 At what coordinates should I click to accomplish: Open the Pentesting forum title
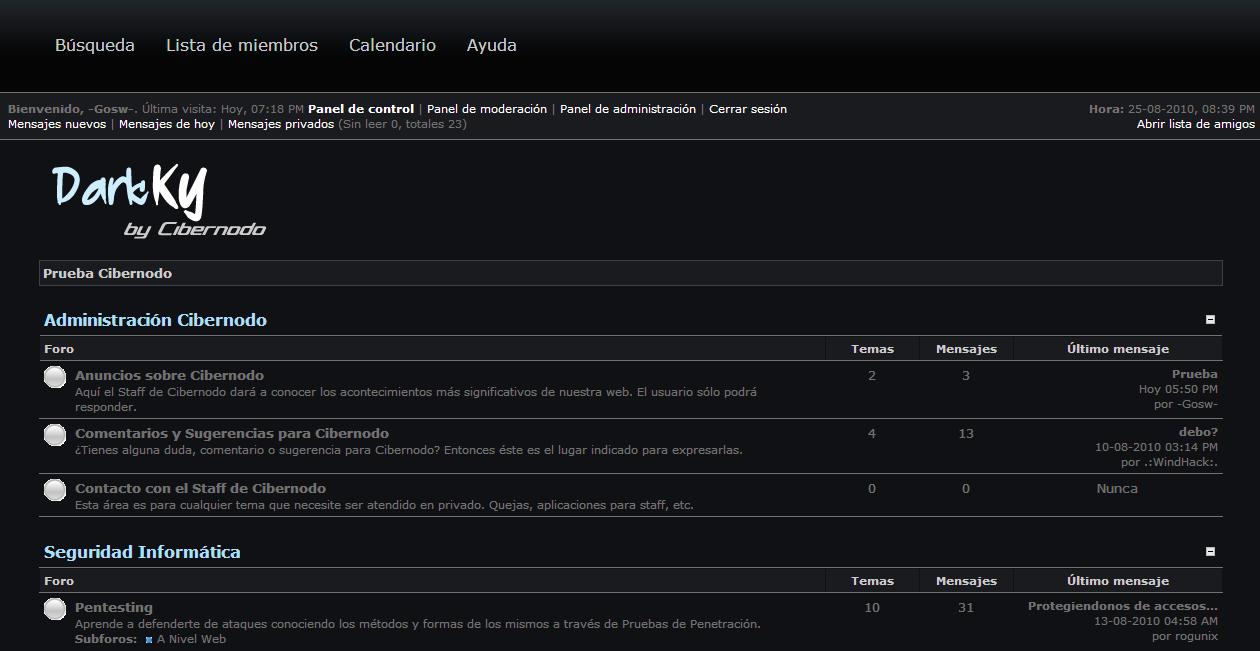click(x=114, y=607)
